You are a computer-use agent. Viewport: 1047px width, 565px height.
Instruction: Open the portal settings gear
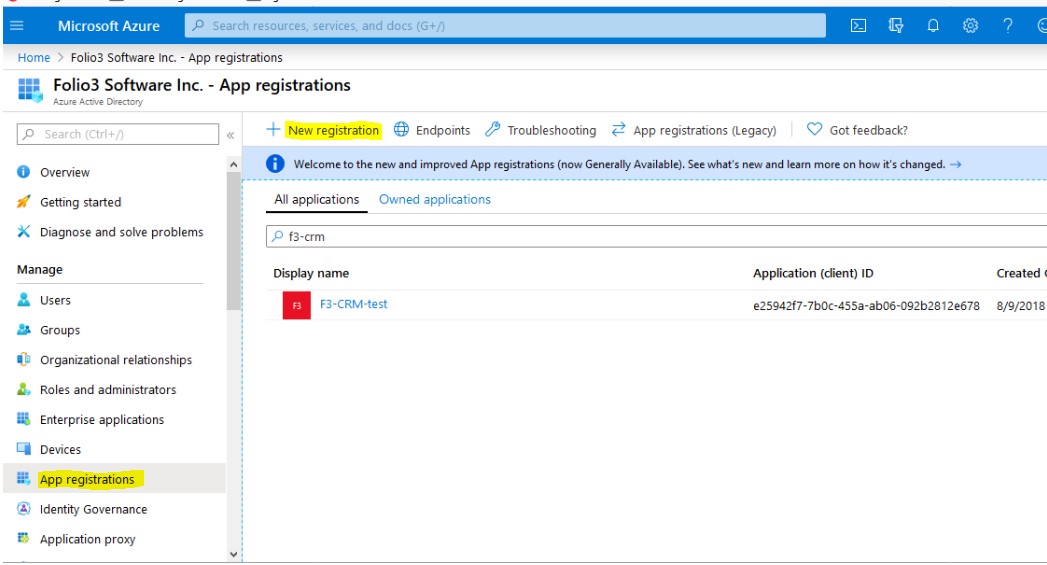pyautogui.click(x=970, y=25)
